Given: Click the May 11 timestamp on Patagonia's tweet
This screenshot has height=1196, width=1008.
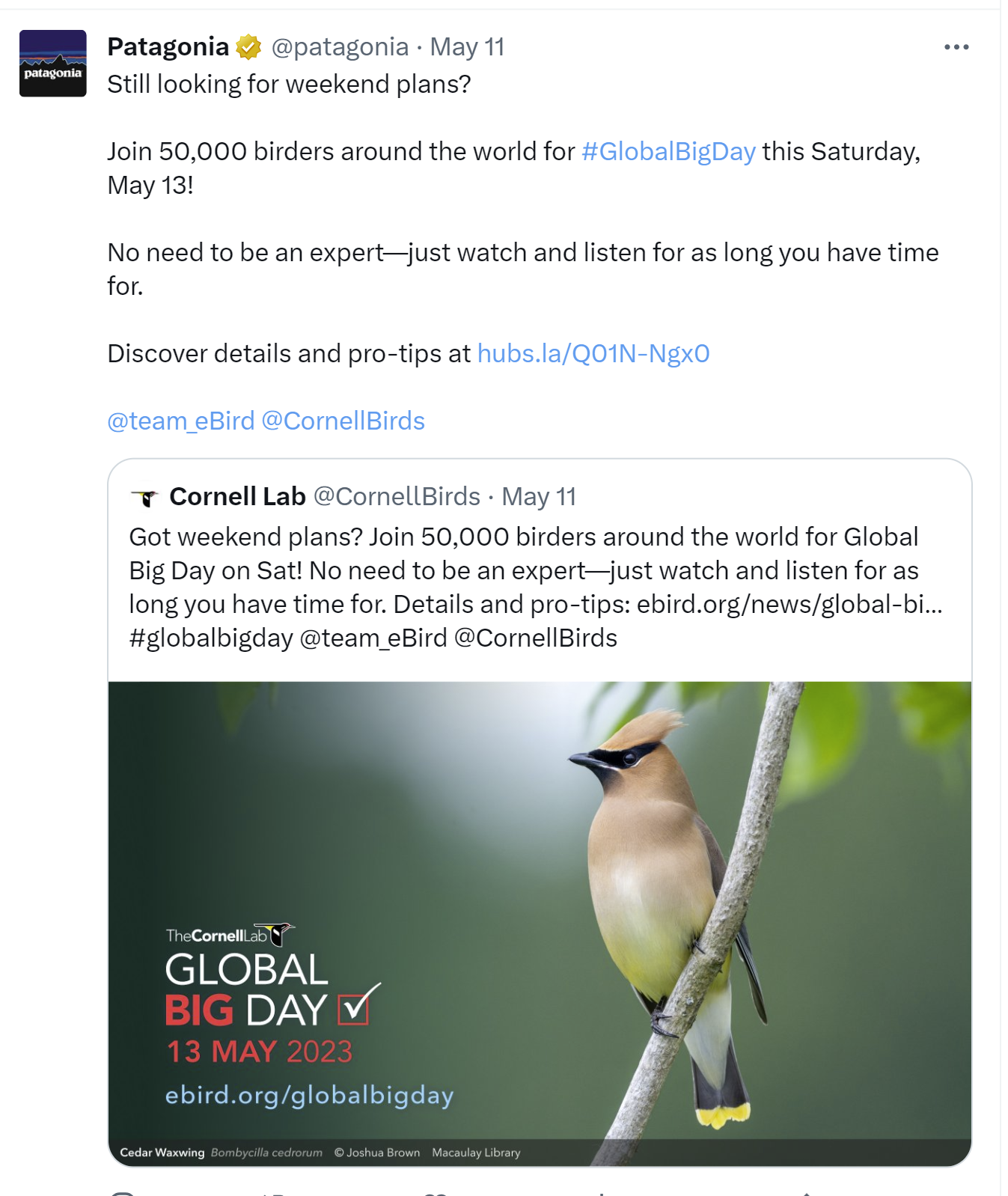Looking at the screenshot, I should [x=466, y=47].
